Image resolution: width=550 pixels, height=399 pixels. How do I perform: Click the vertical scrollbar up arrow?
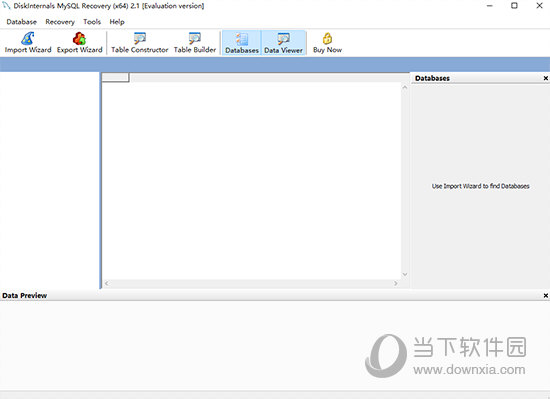[405, 87]
